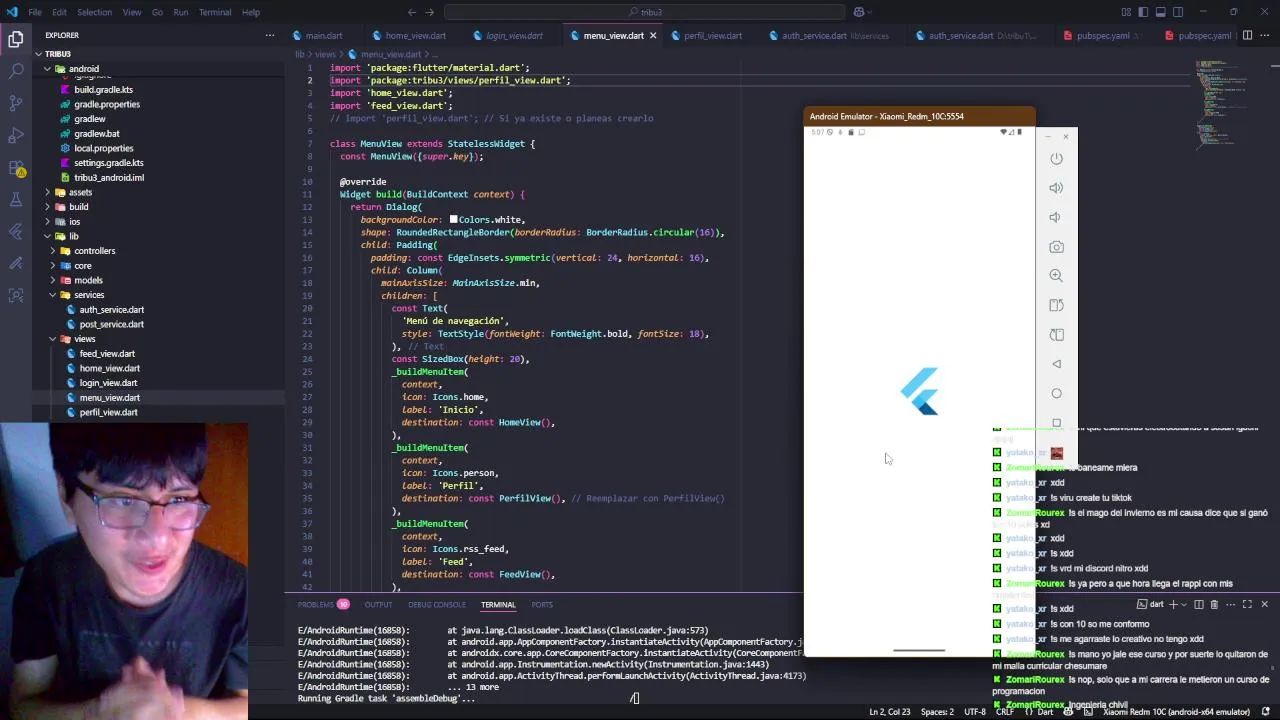Image resolution: width=1280 pixels, height=720 pixels.
Task: Rotate emulator right
Action: 1056,335
